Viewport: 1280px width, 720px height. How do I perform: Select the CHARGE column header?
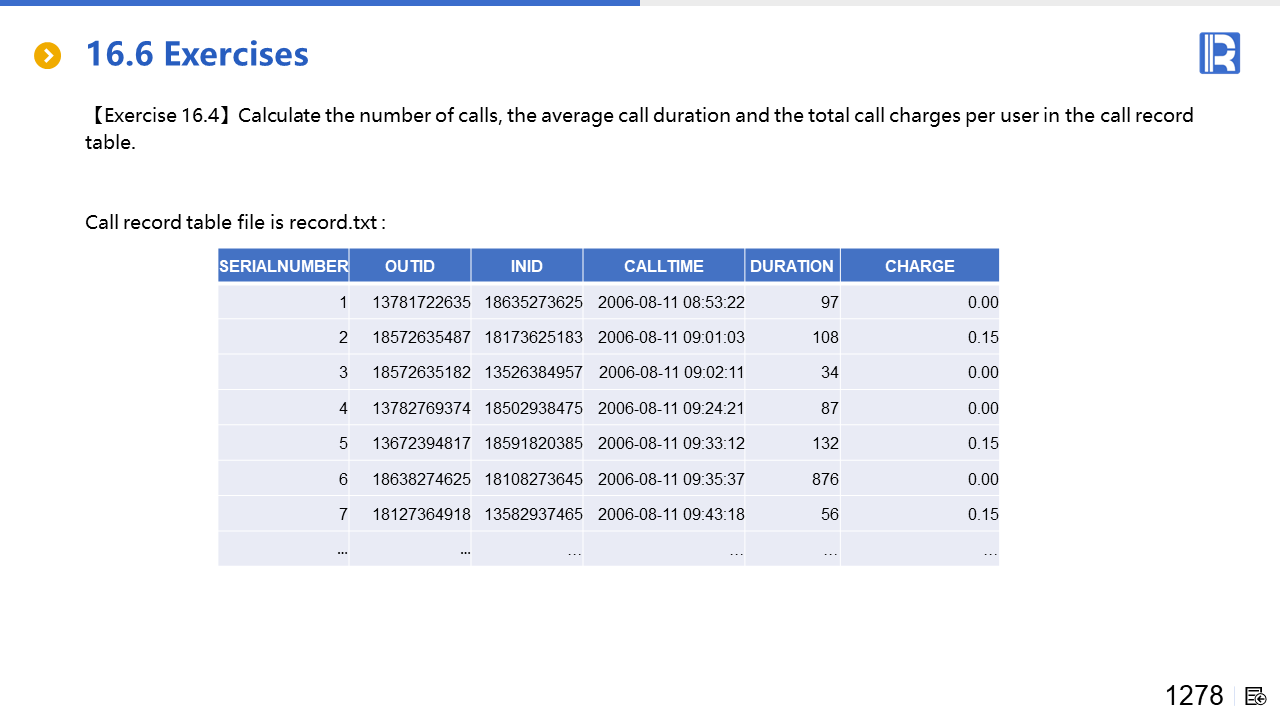click(920, 266)
